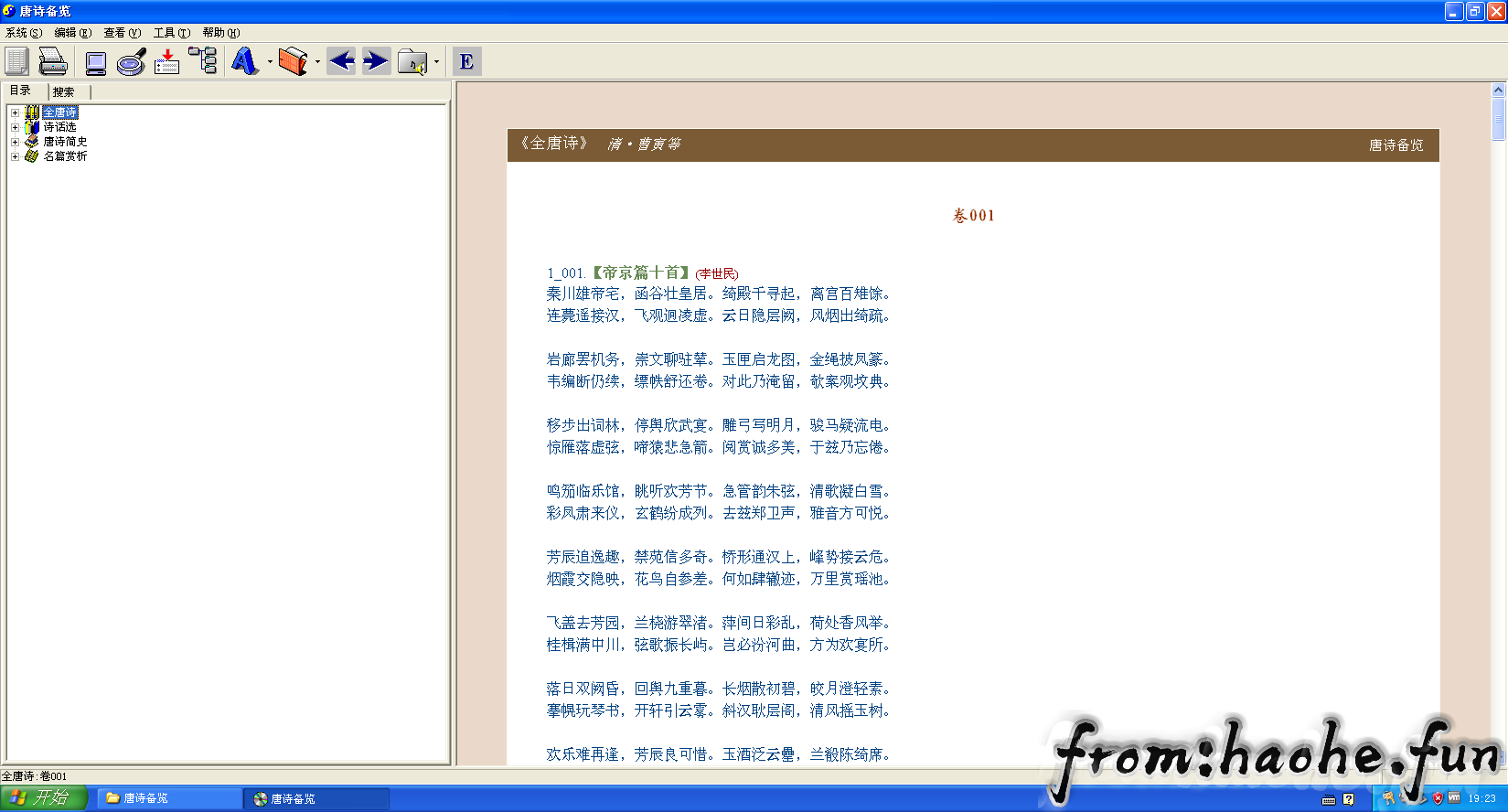Click the content pane scrollbar thumb

(1498, 119)
